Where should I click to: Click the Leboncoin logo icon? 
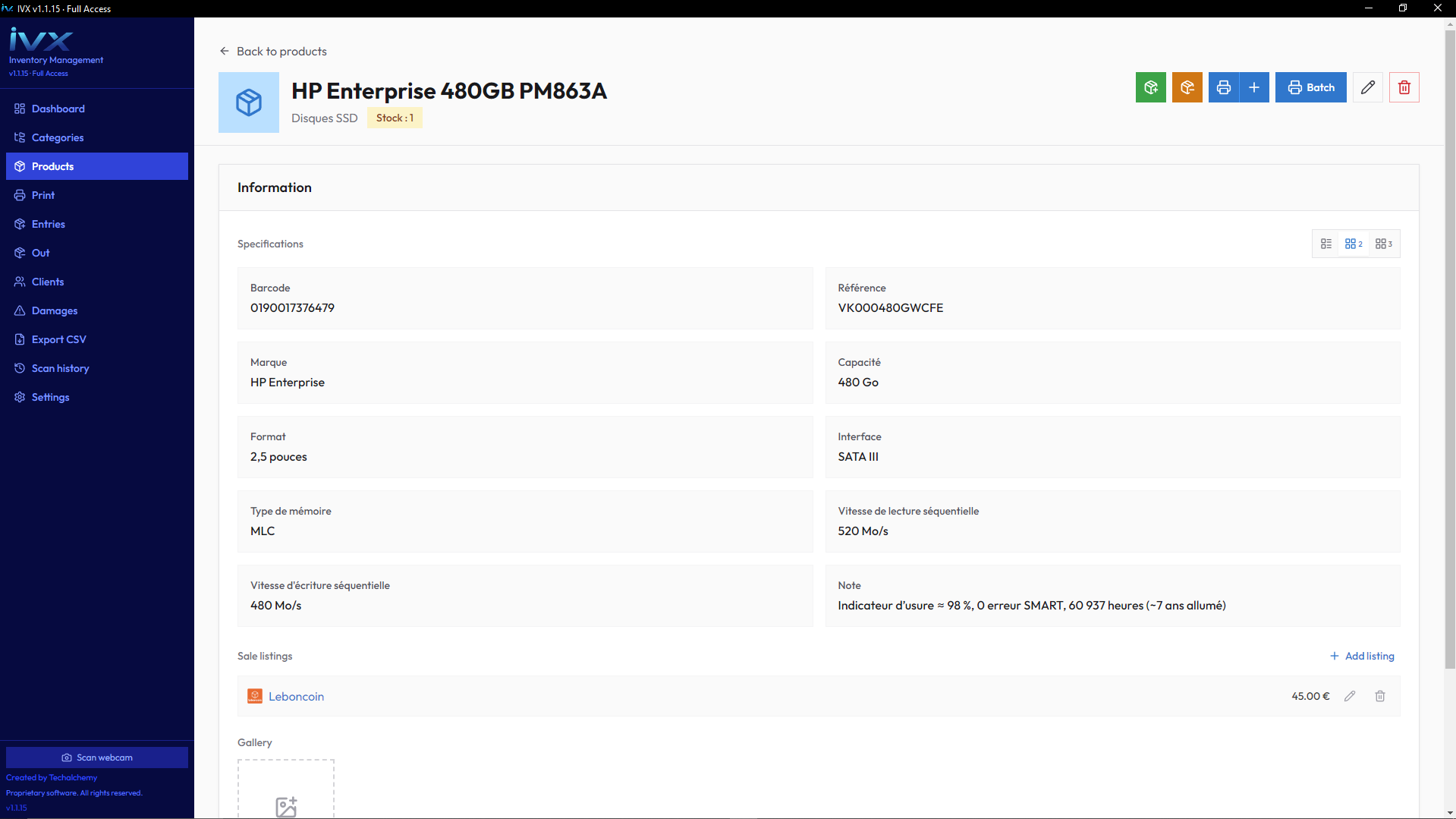pos(255,696)
